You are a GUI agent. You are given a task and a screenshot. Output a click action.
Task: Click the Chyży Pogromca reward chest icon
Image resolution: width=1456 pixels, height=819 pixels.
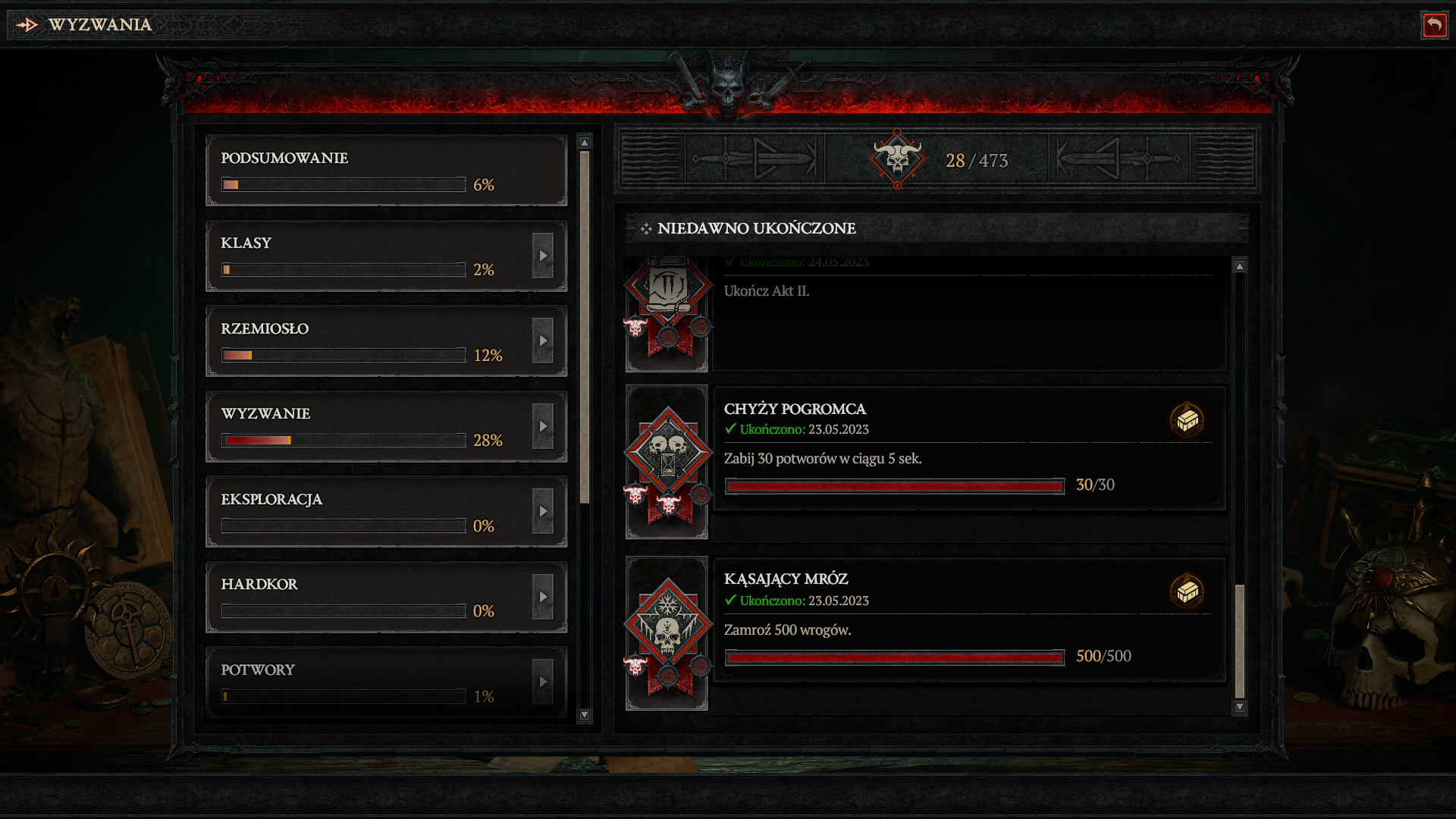(1188, 419)
